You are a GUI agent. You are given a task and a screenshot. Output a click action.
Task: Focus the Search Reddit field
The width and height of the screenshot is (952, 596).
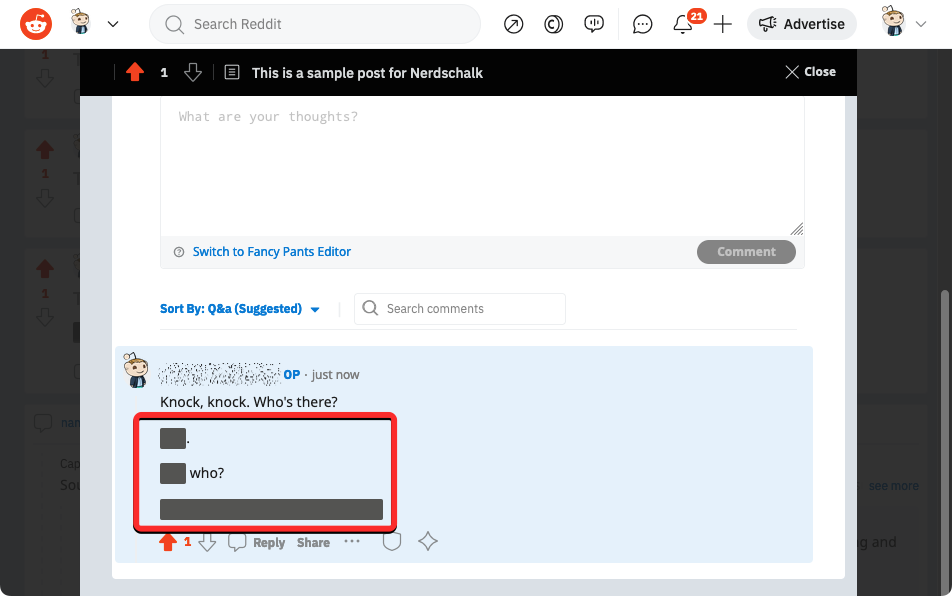coord(315,24)
